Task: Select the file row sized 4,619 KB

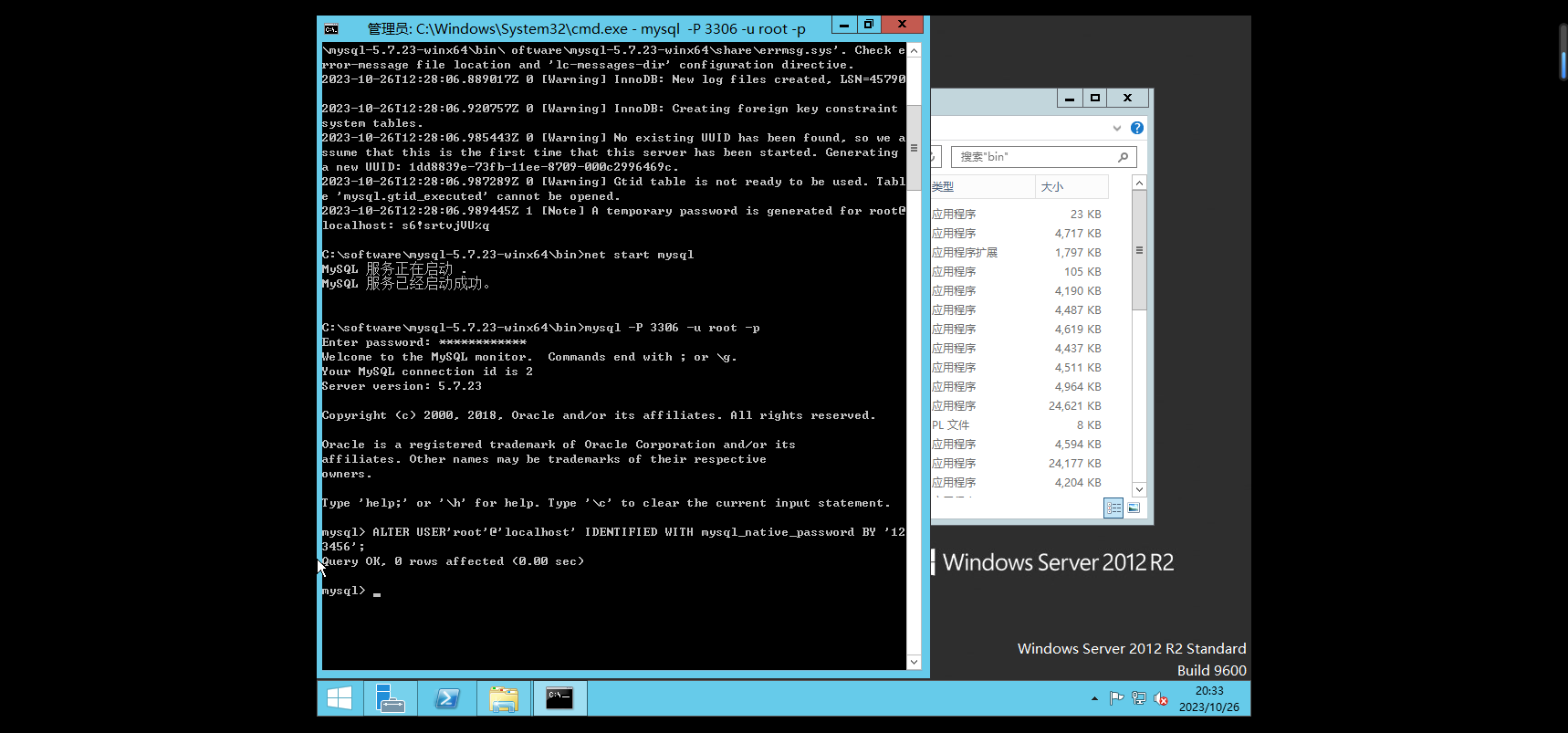Action: pos(1019,330)
